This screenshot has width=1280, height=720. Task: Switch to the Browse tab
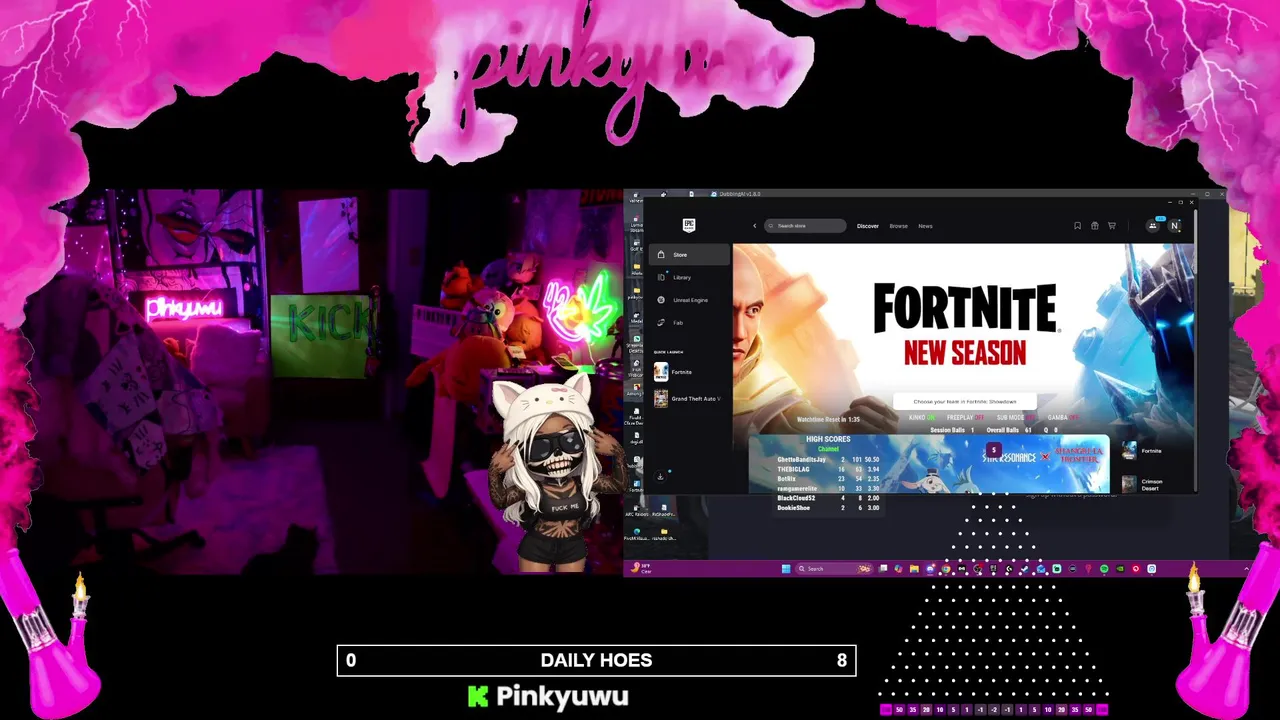pos(899,226)
